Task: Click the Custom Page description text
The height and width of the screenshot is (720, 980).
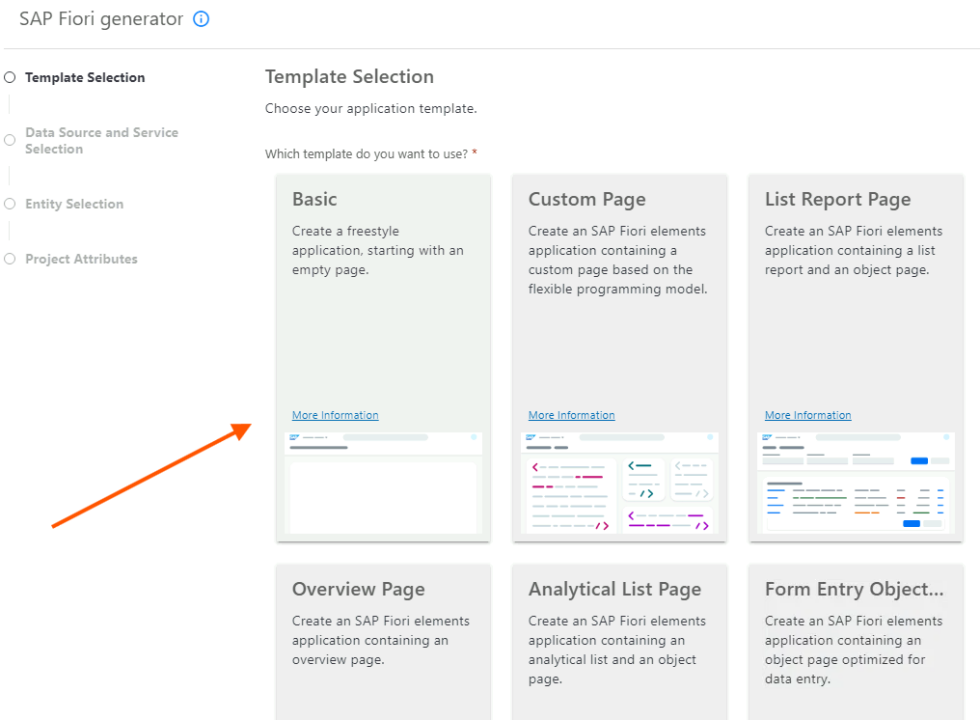Action: click(618, 260)
